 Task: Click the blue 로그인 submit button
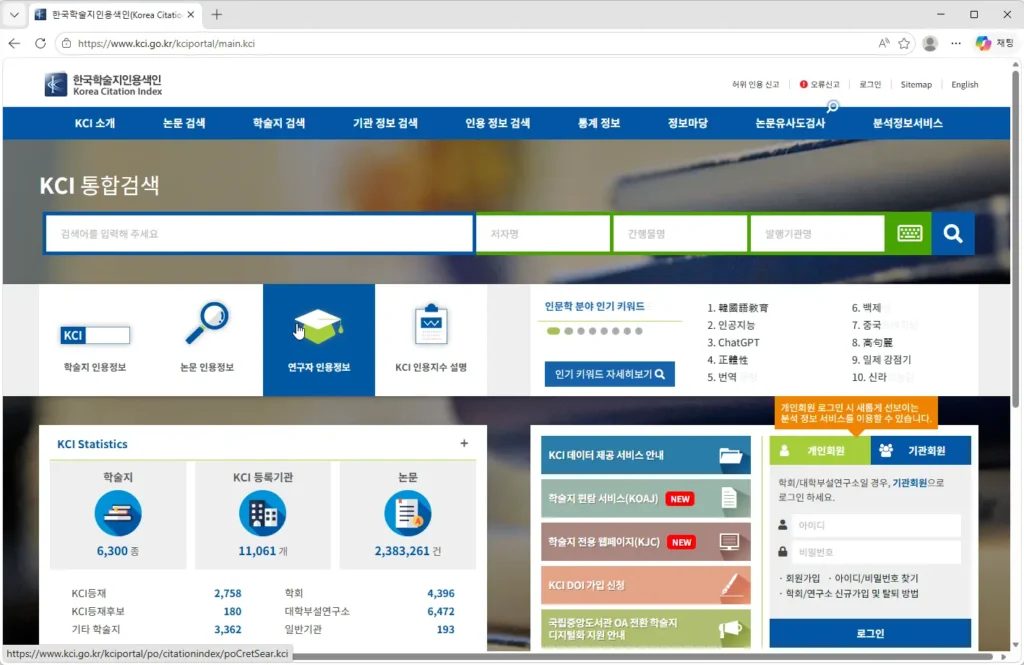pyautogui.click(x=871, y=633)
